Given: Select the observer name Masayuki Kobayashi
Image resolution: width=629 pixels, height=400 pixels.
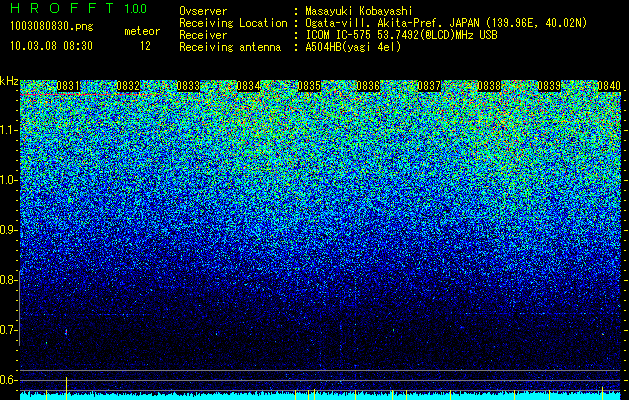Looking at the screenshot, I should [x=359, y=12].
